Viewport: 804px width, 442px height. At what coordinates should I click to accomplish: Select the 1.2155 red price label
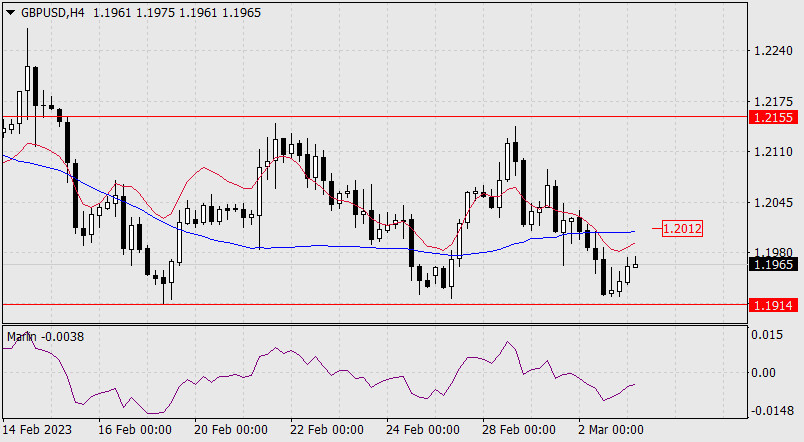pyautogui.click(x=775, y=117)
